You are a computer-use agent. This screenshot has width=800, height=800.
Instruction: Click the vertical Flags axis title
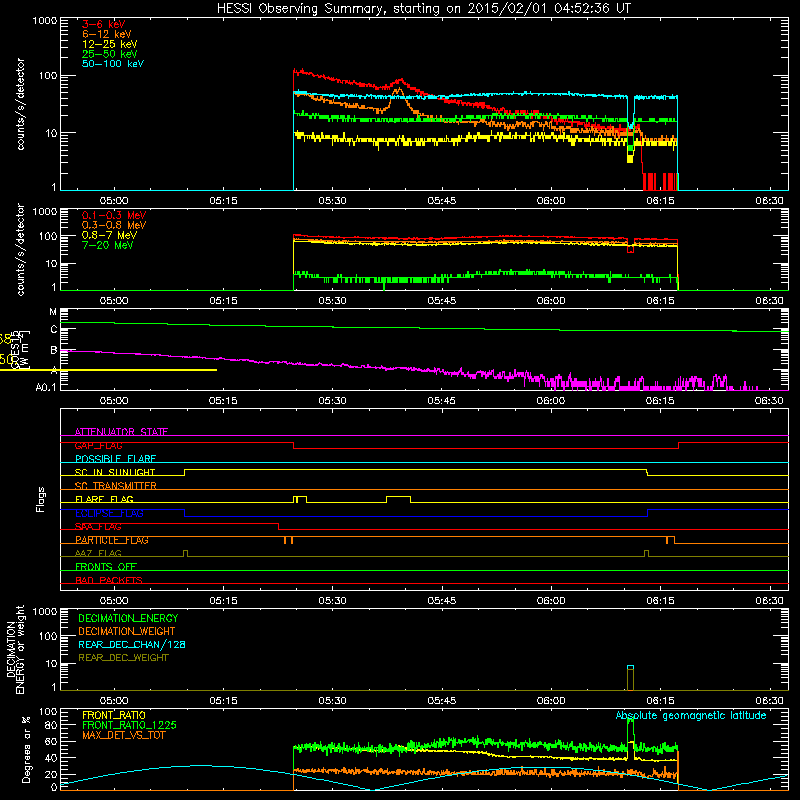(x=41, y=499)
